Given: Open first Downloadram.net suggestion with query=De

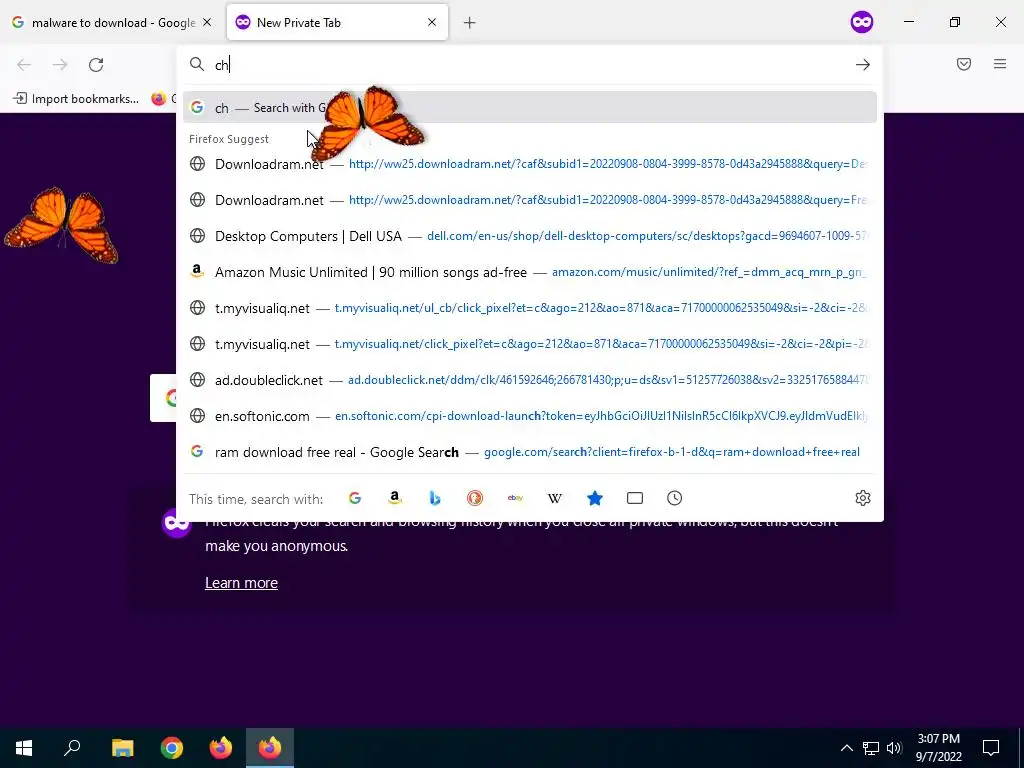Looking at the screenshot, I should (530, 164).
